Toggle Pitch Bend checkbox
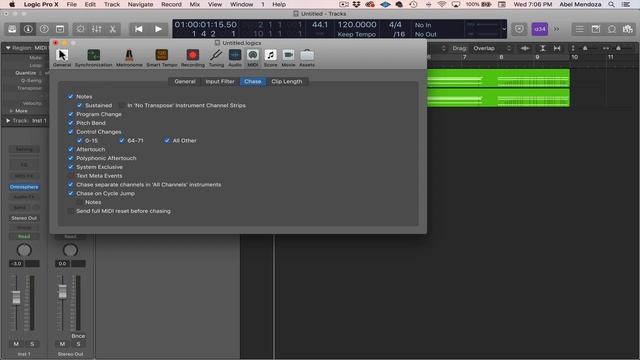Screen dimensions: 640x360 coord(71,123)
